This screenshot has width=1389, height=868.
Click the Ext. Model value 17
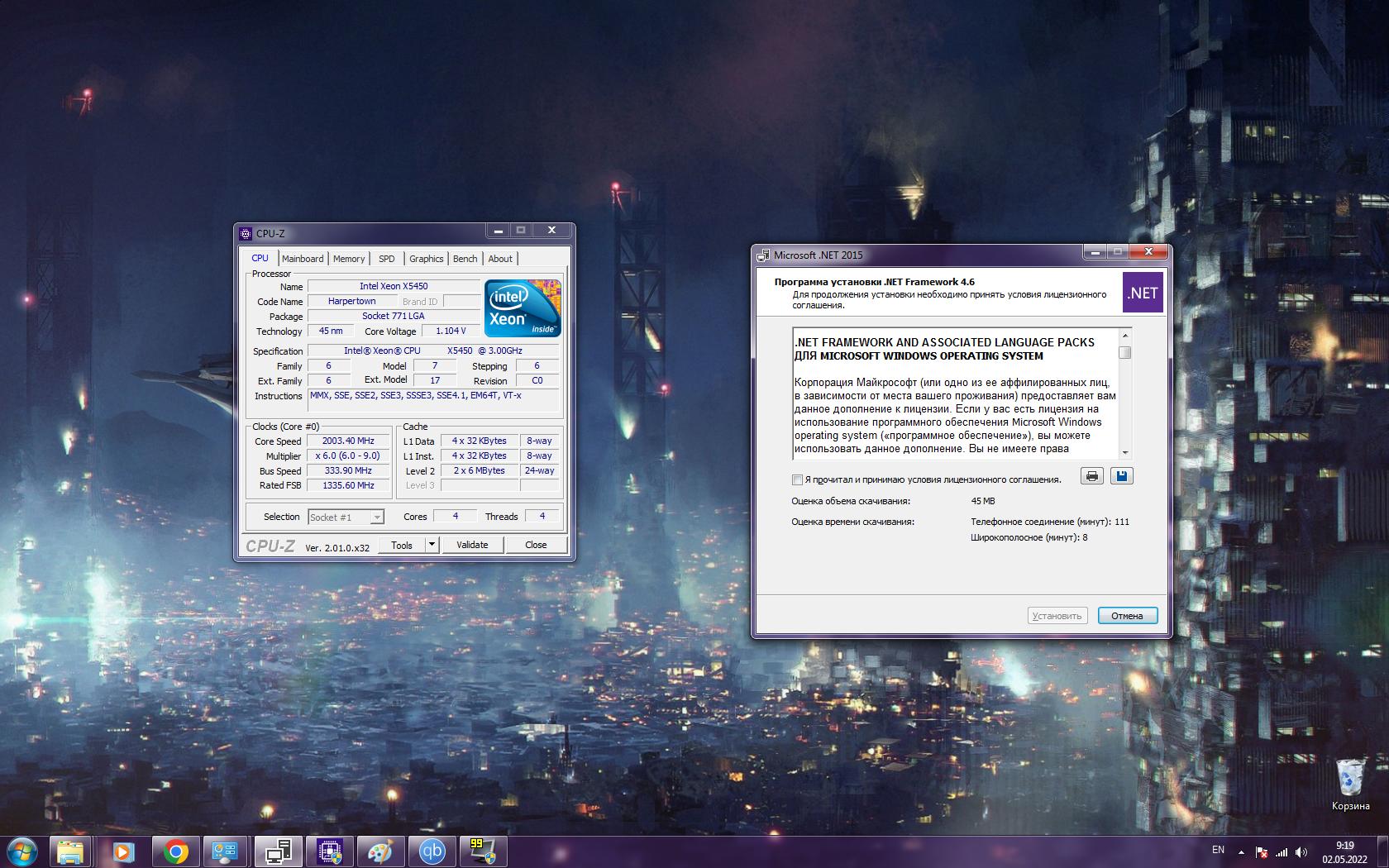point(435,380)
